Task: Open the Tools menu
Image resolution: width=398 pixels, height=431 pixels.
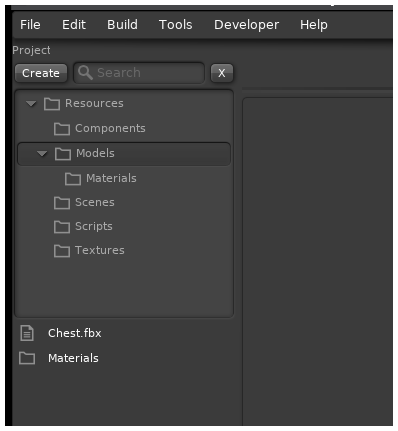Action: pos(176,25)
